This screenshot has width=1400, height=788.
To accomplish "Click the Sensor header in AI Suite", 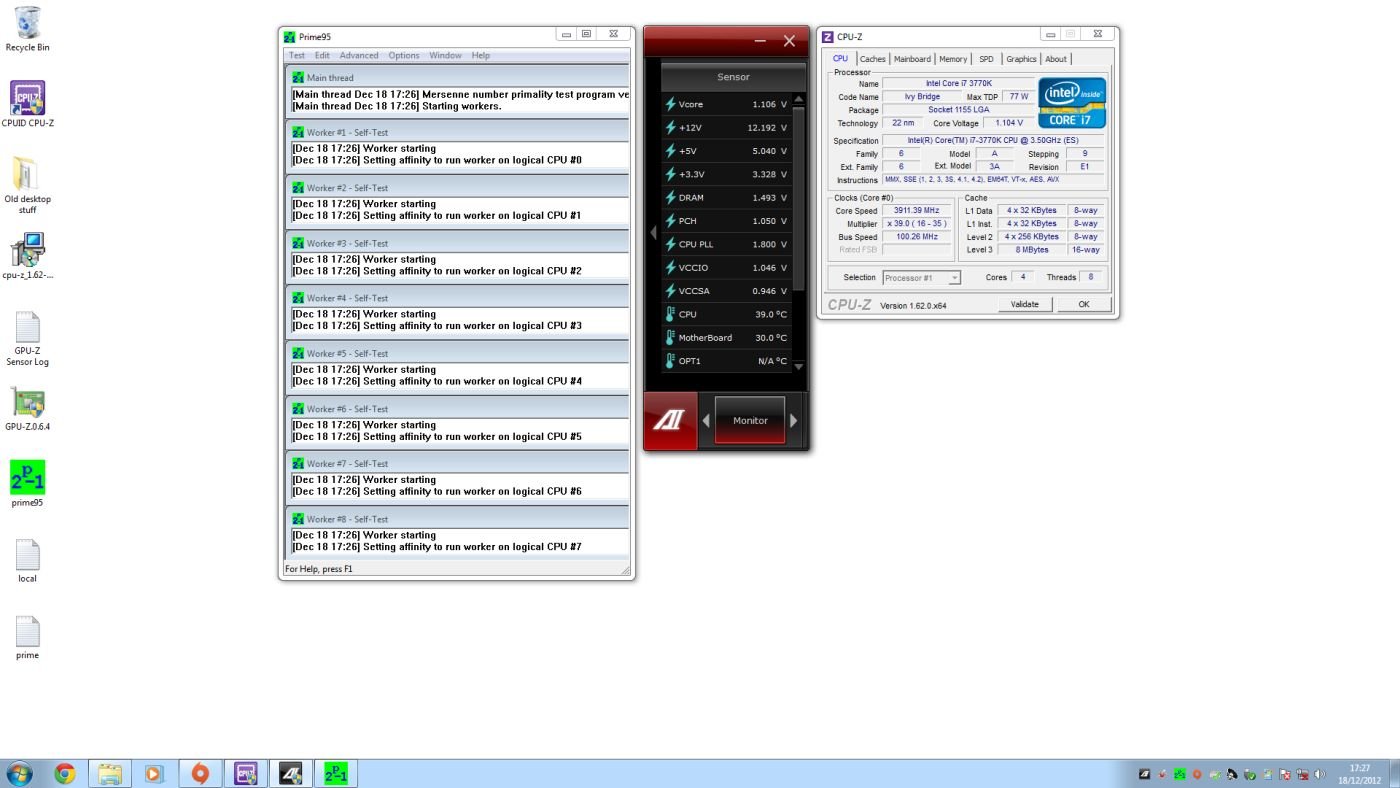I will coord(733,77).
